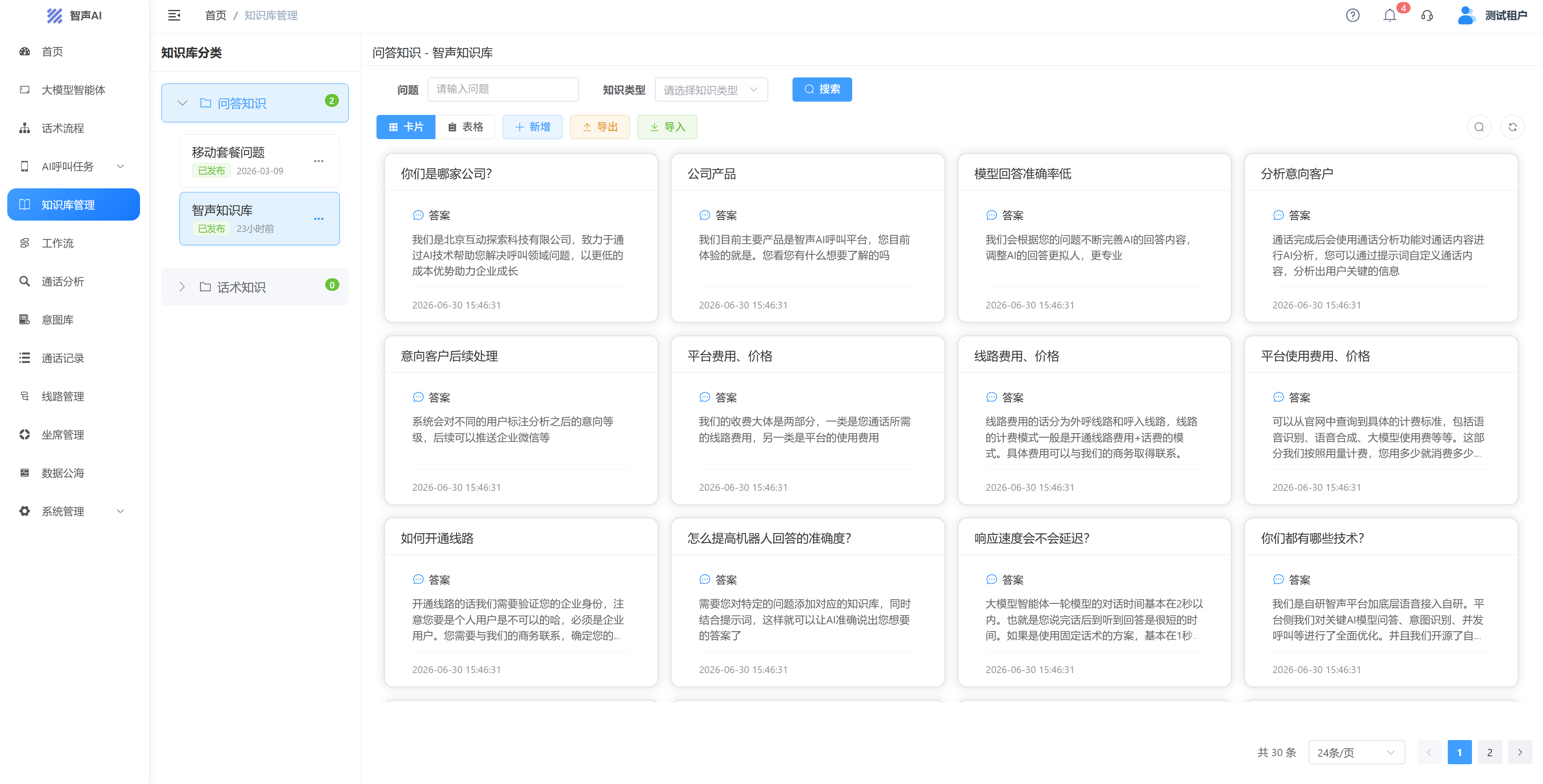
Task: Switch to 表格 table view
Action: pyautogui.click(x=465, y=127)
